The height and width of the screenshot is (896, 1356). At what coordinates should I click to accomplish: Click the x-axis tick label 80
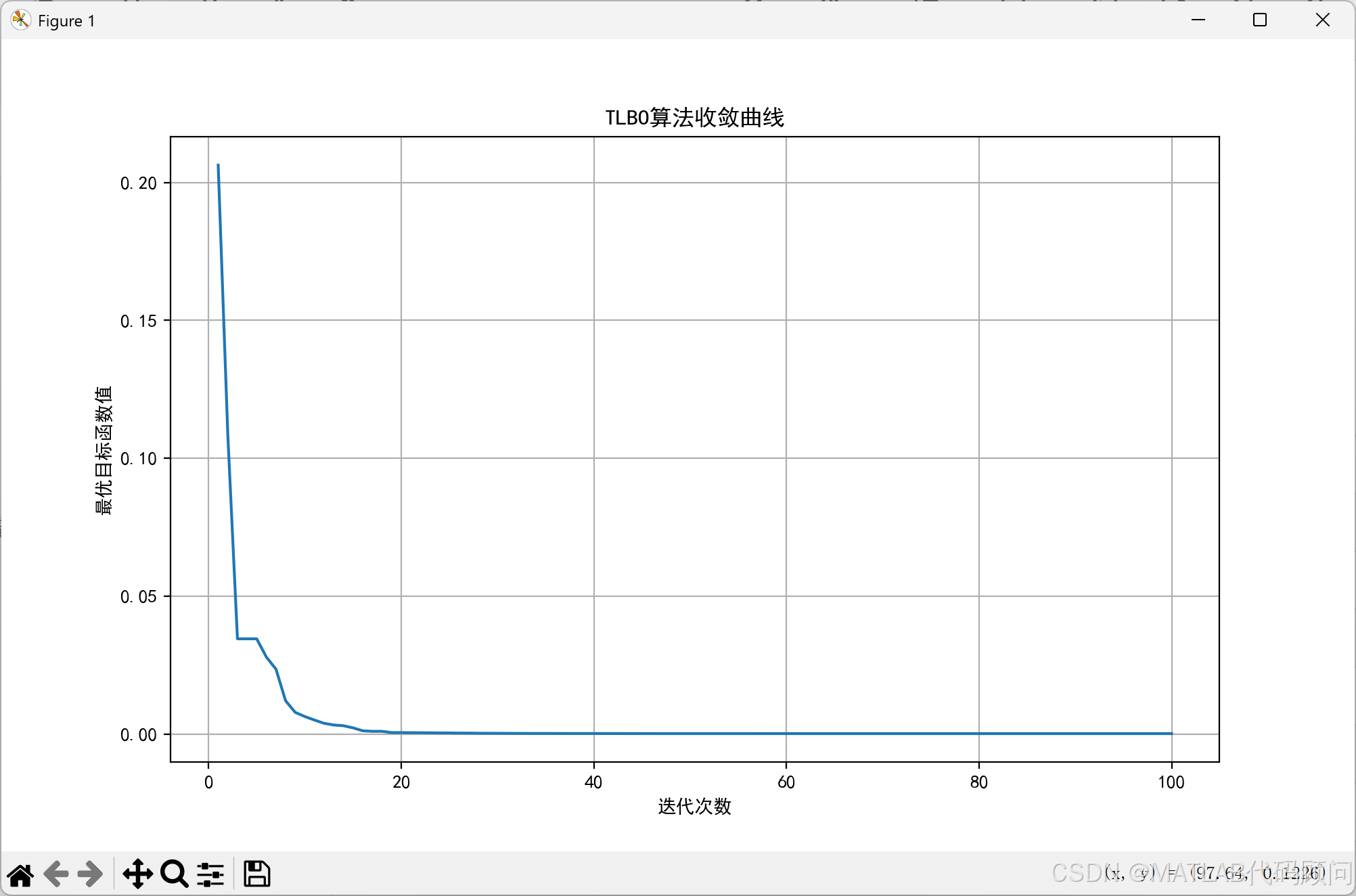tap(979, 783)
